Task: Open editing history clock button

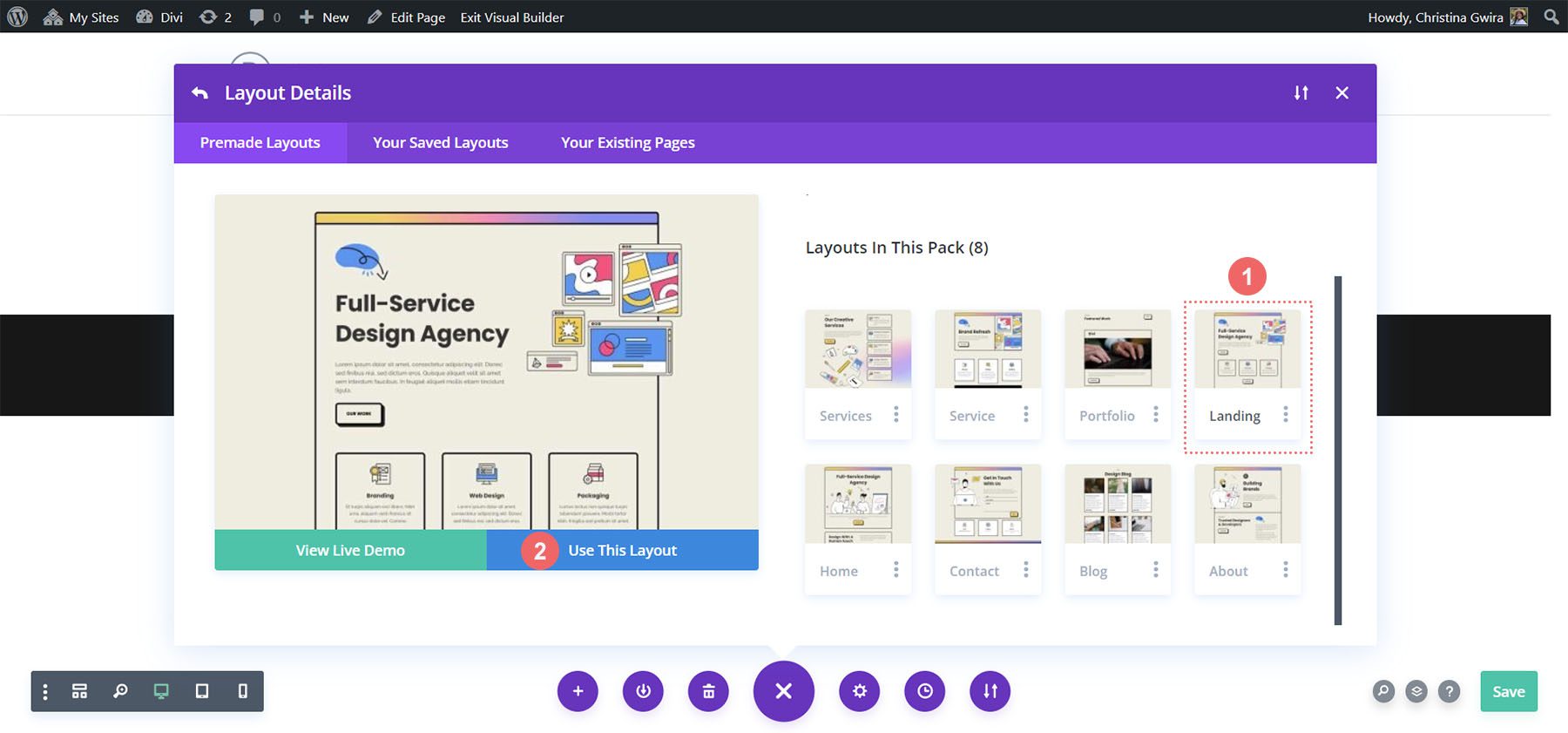Action: (925, 691)
